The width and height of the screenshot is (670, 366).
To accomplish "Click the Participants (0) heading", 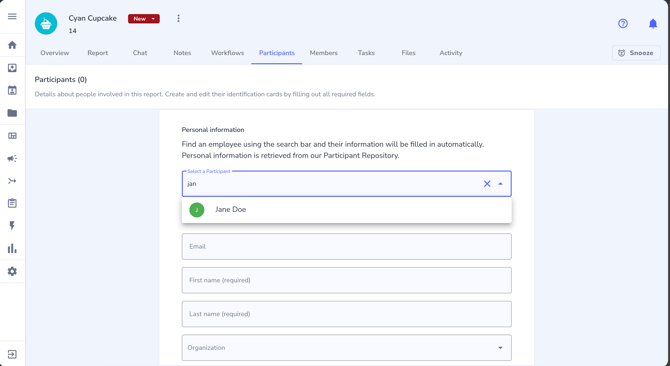I will (x=61, y=79).
